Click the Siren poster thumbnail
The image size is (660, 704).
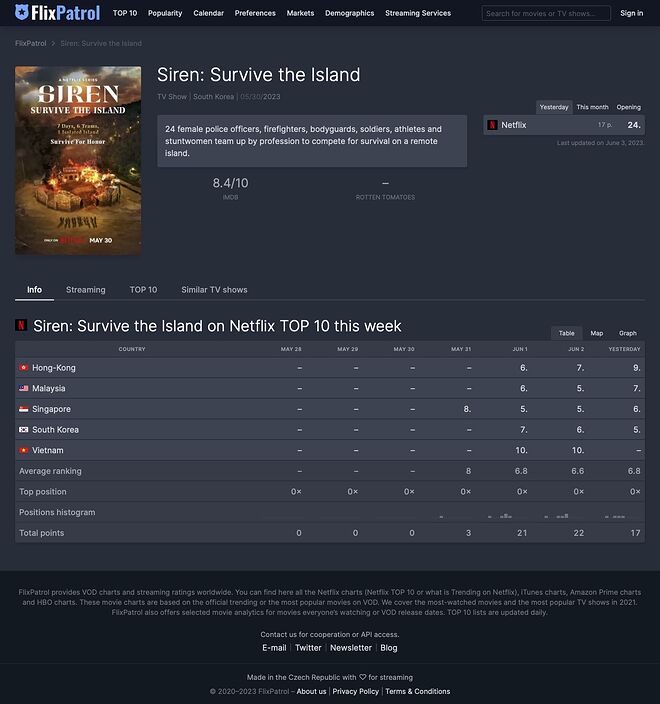coord(78,160)
